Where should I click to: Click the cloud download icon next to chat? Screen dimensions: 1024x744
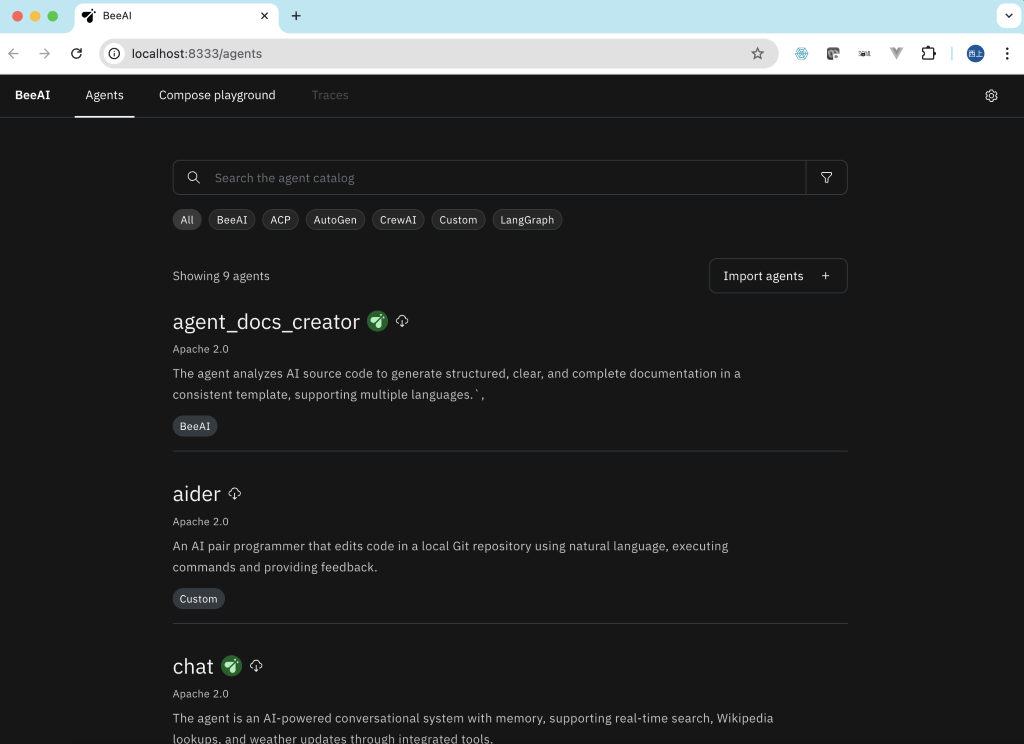pos(256,665)
